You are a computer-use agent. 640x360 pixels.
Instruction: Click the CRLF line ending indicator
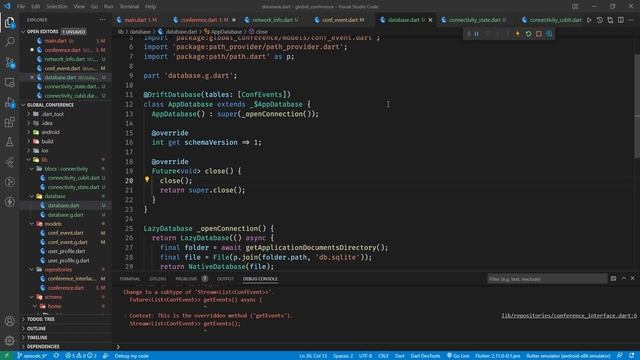pyautogui.click(x=383, y=356)
